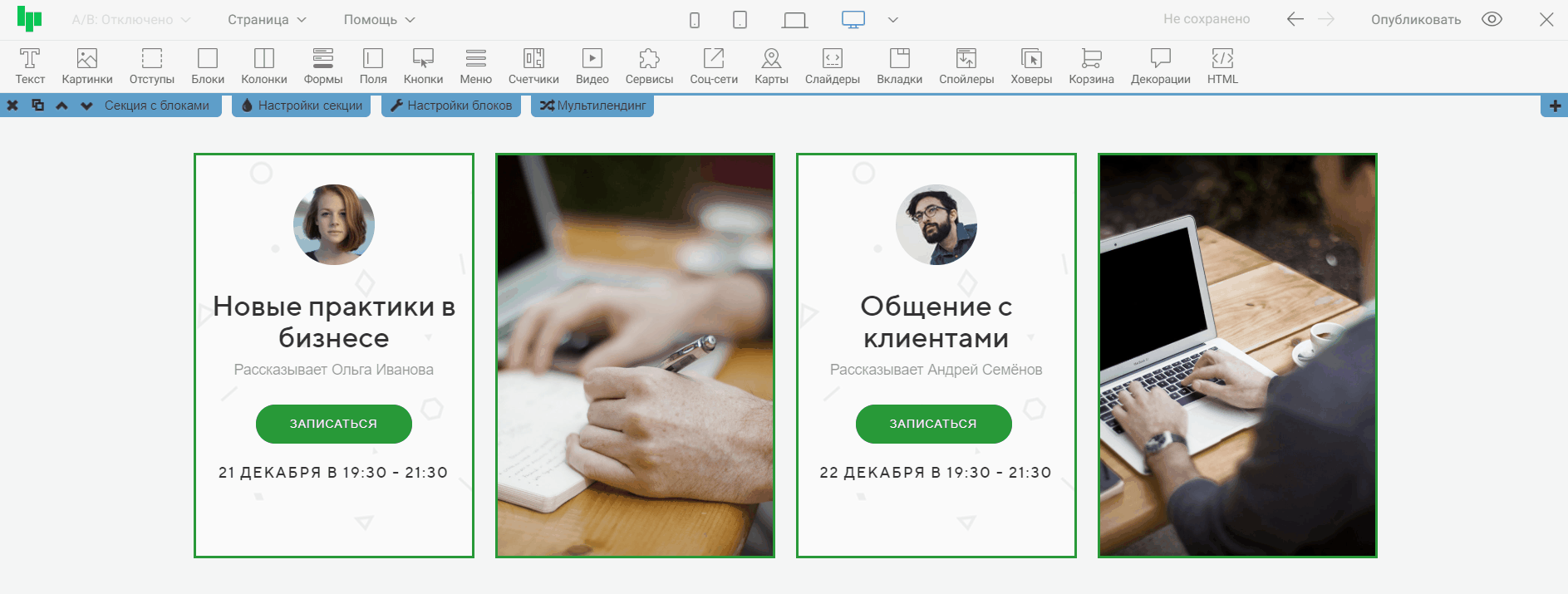Choose the Счетчики counters tool
This screenshot has width=1568, height=594.
pyautogui.click(x=533, y=66)
